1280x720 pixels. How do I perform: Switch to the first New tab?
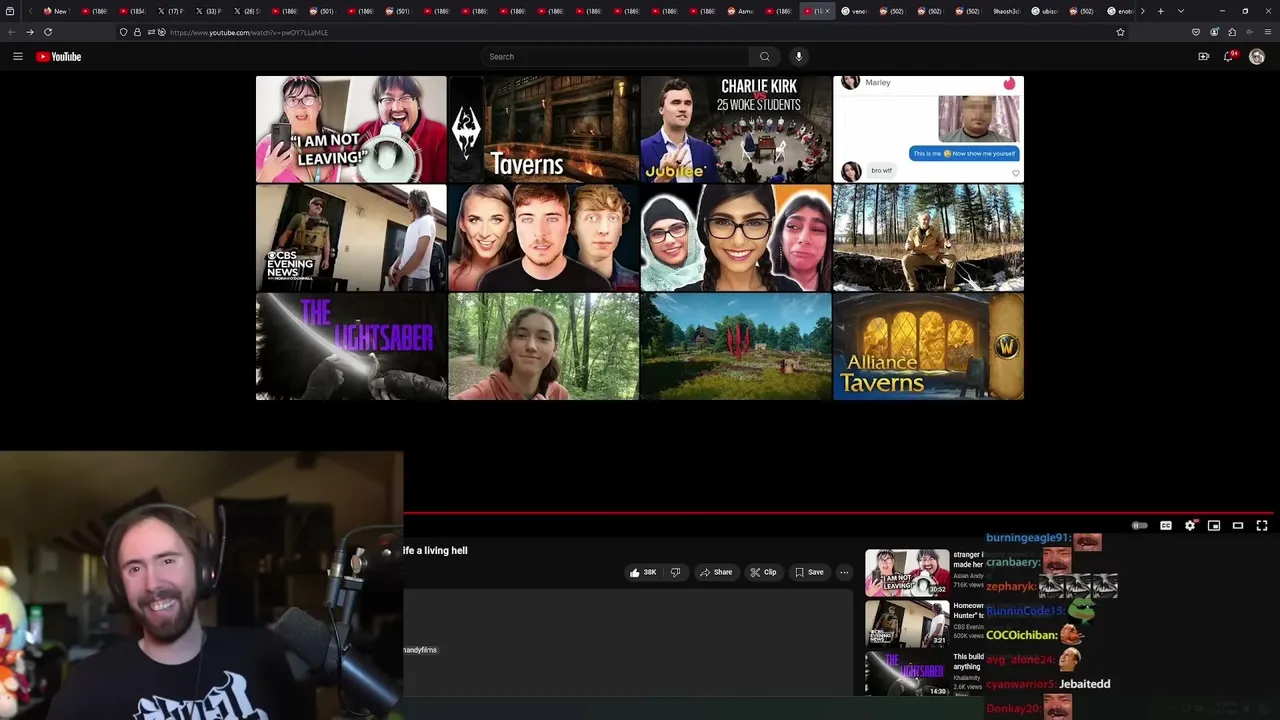point(55,11)
